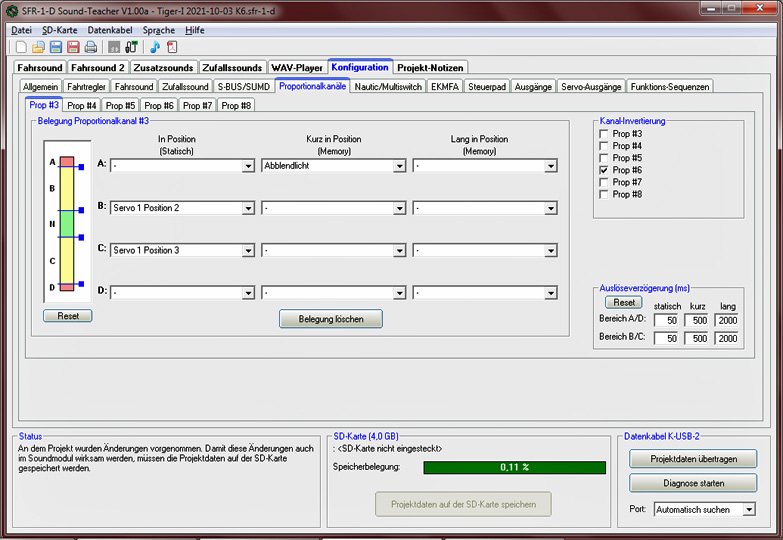Click Reset in Auslöseverzögerung panel
This screenshot has height=540, width=783.
click(624, 302)
